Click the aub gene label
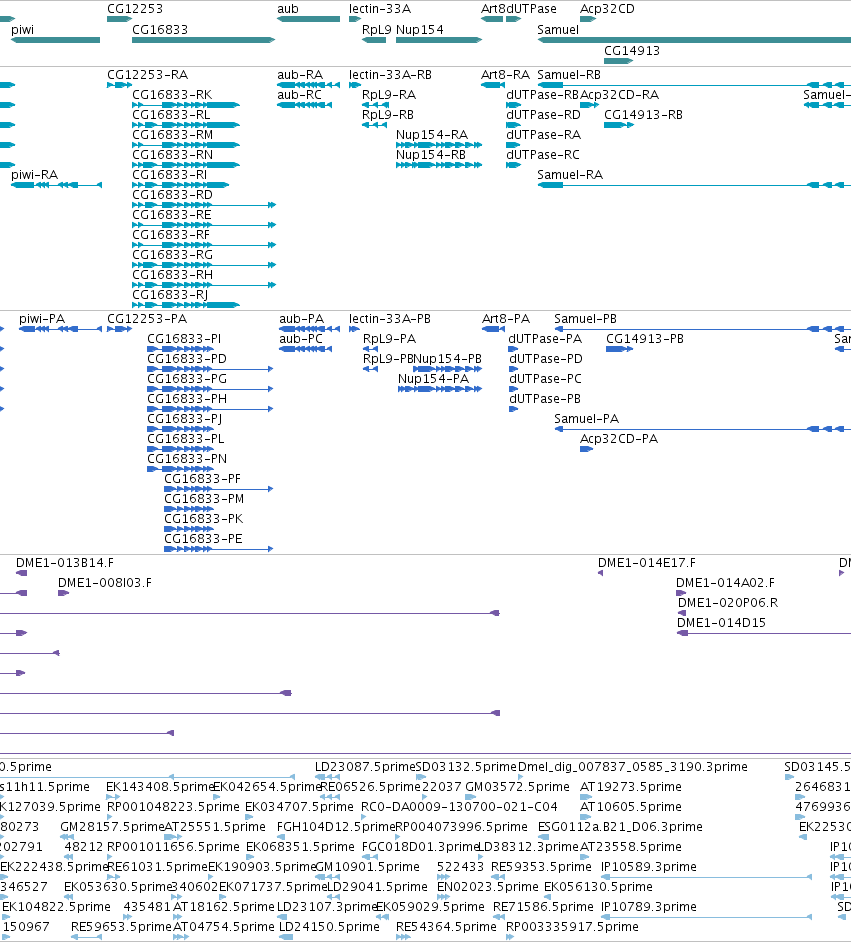Image resolution: width=851 pixels, height=942 pixels. coord(288,8)
